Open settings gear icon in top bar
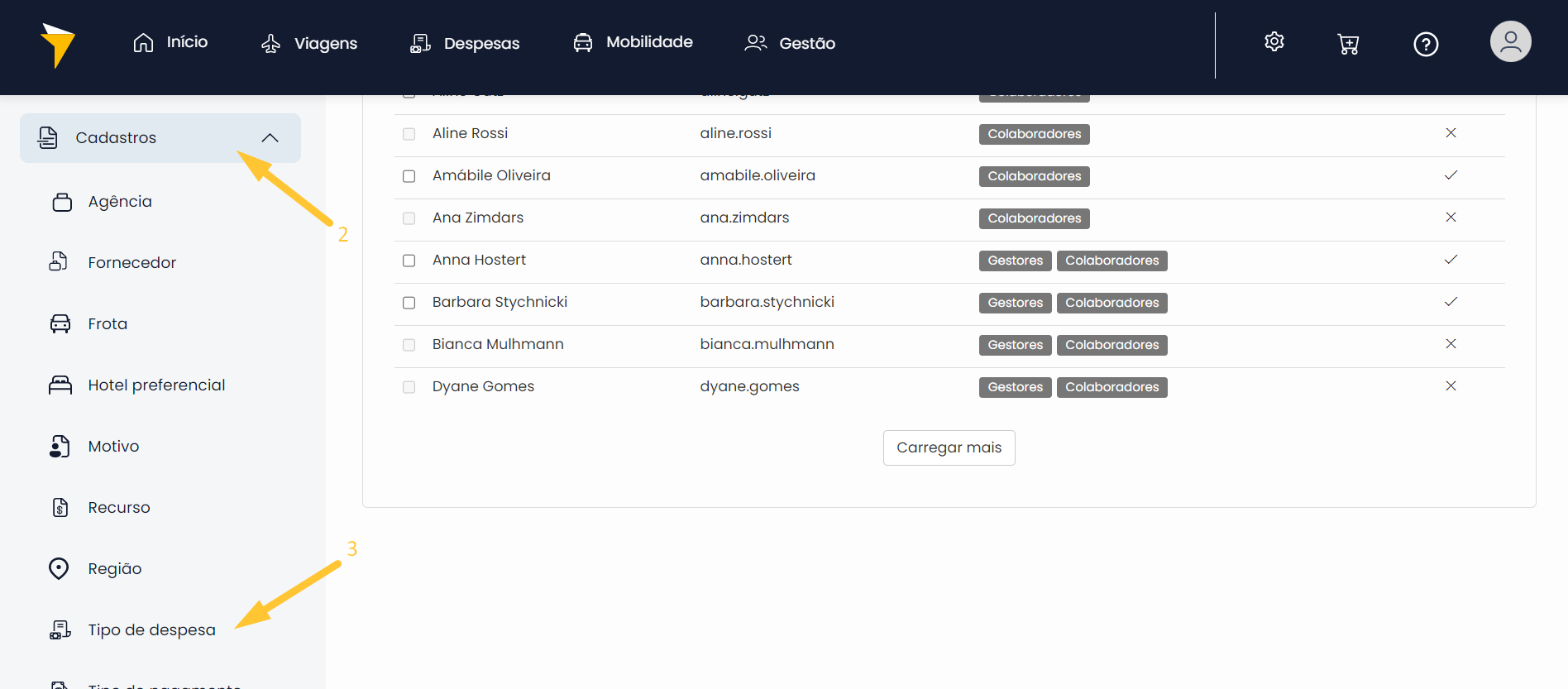Screen dimensions: 1568x689 [x=1274, y=42]
